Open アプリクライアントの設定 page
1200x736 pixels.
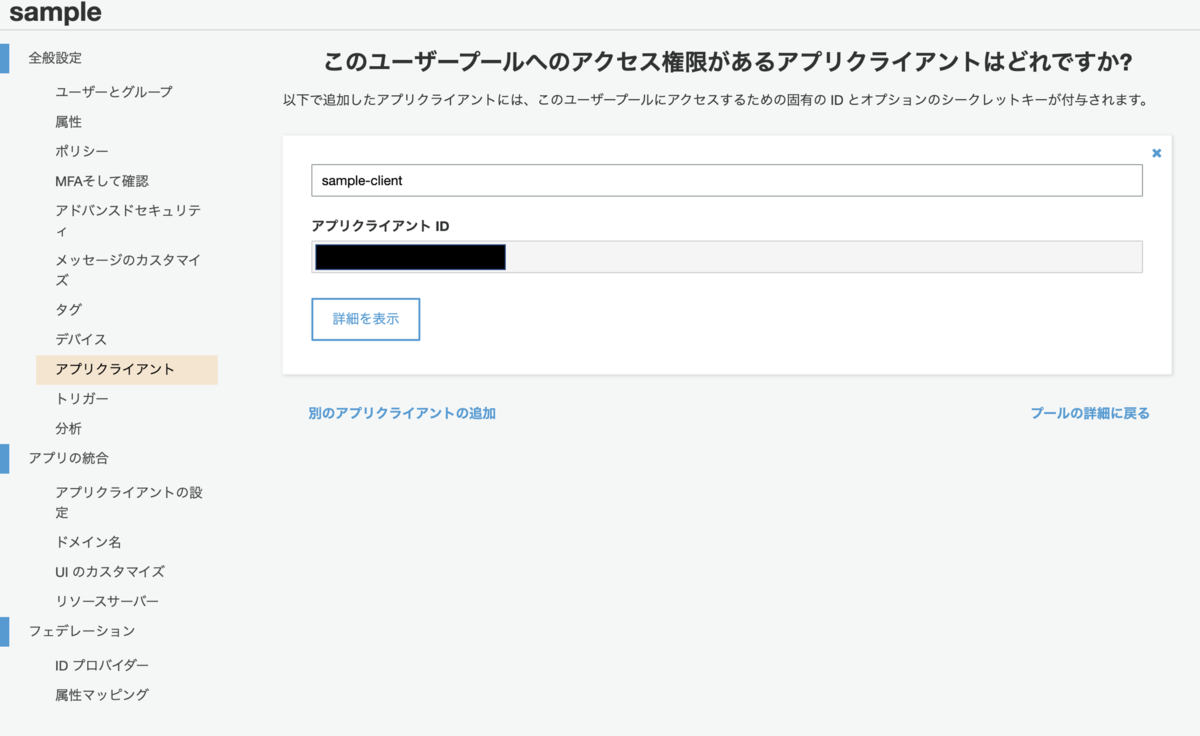point(130,503)
